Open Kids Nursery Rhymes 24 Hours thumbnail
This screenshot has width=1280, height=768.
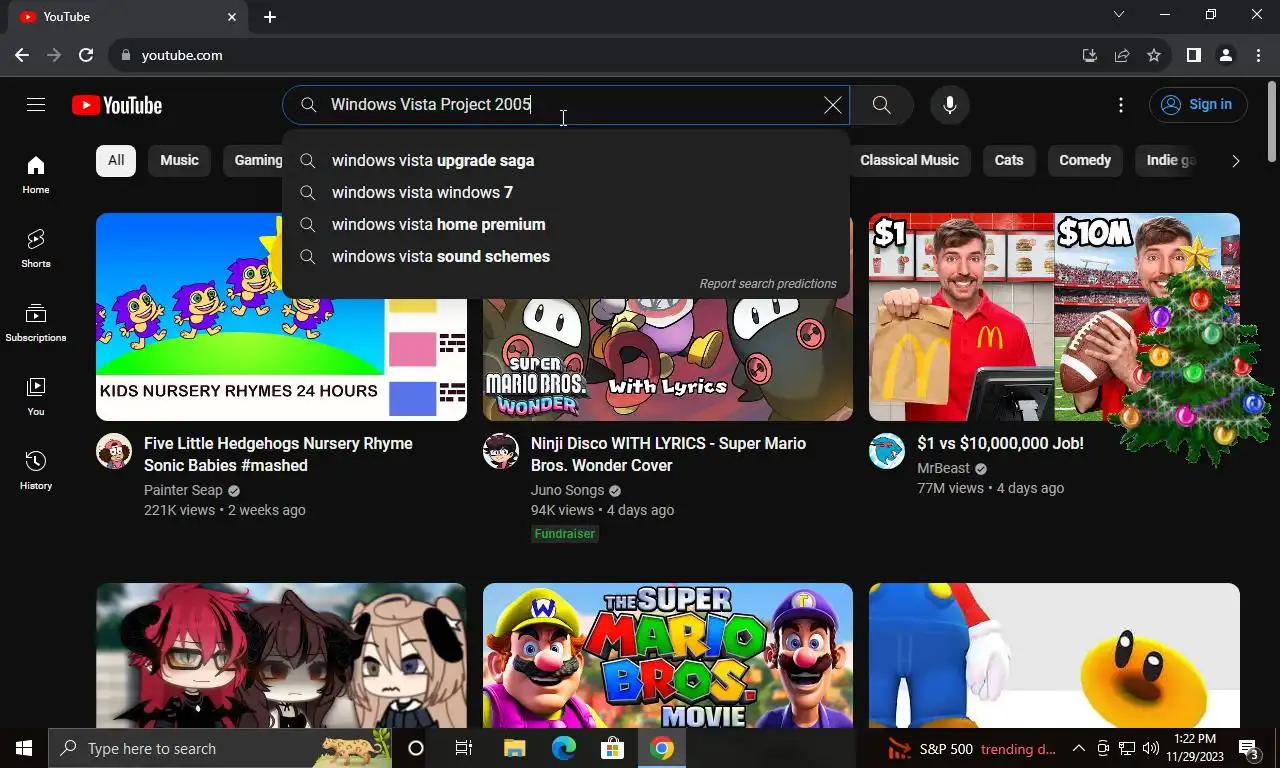pos(281,316)
